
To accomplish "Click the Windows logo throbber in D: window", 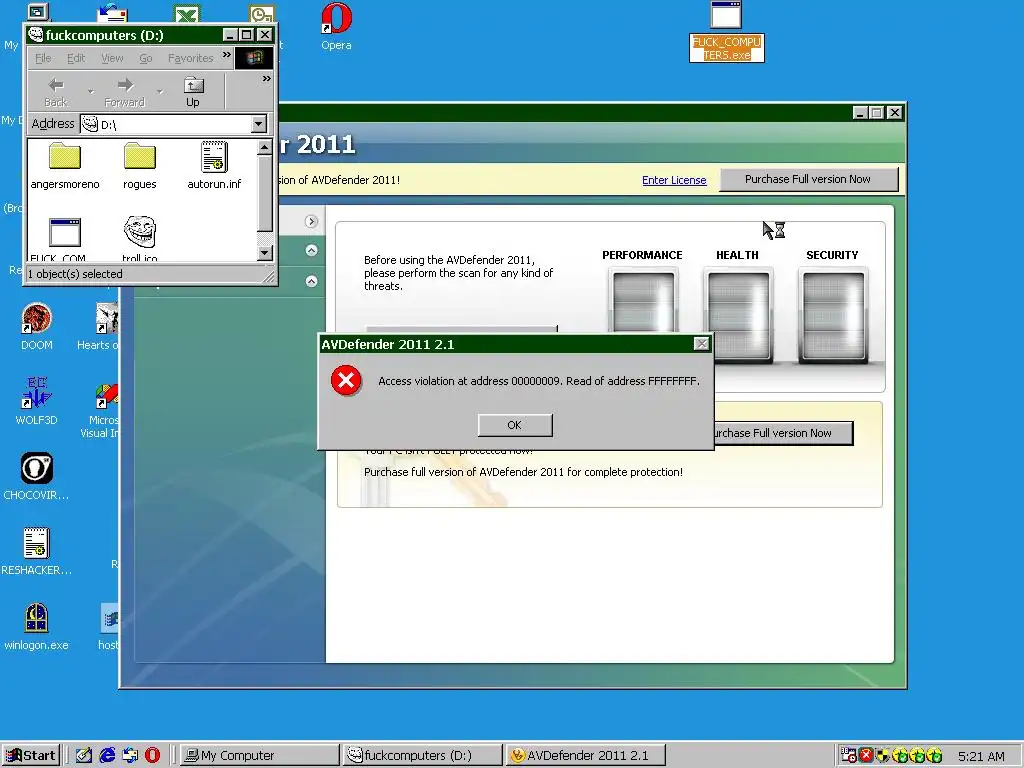I will pyautogui.click(x=254, y=58).
